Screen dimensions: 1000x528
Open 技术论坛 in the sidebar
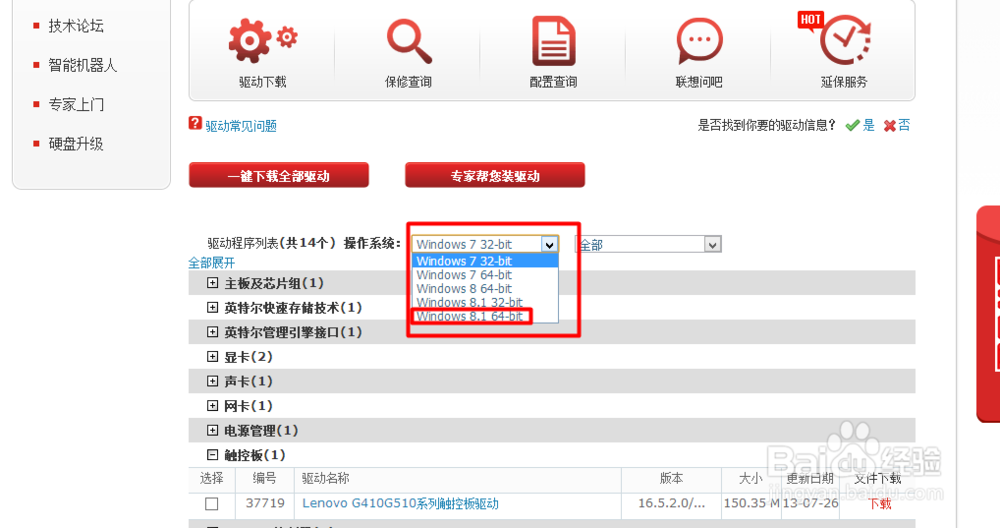76,26
